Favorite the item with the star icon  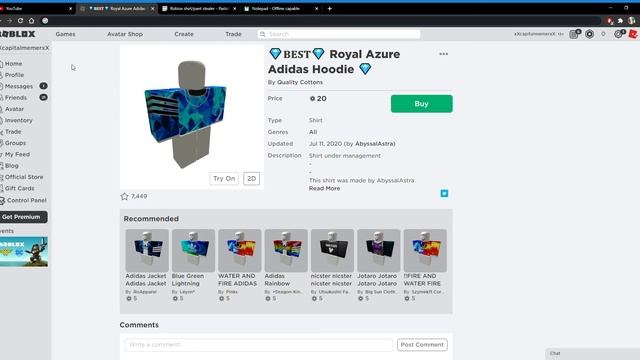(x=124, y=196)
